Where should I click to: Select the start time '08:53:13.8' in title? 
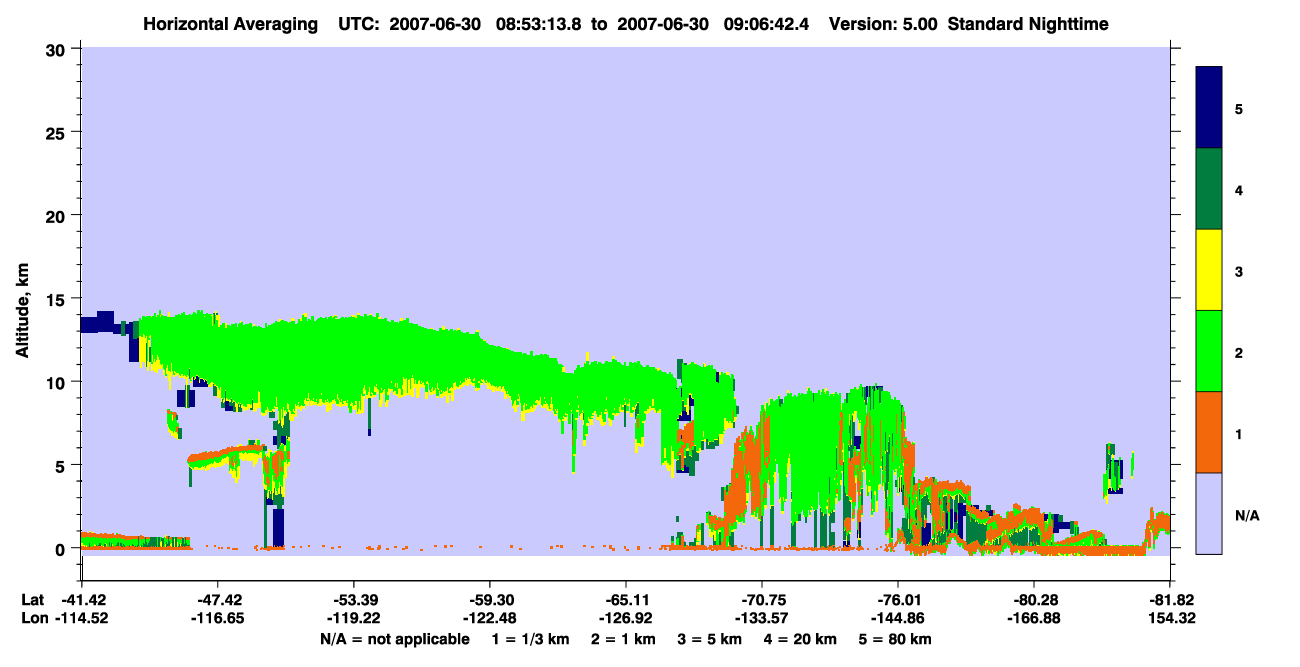click(539, 24)
